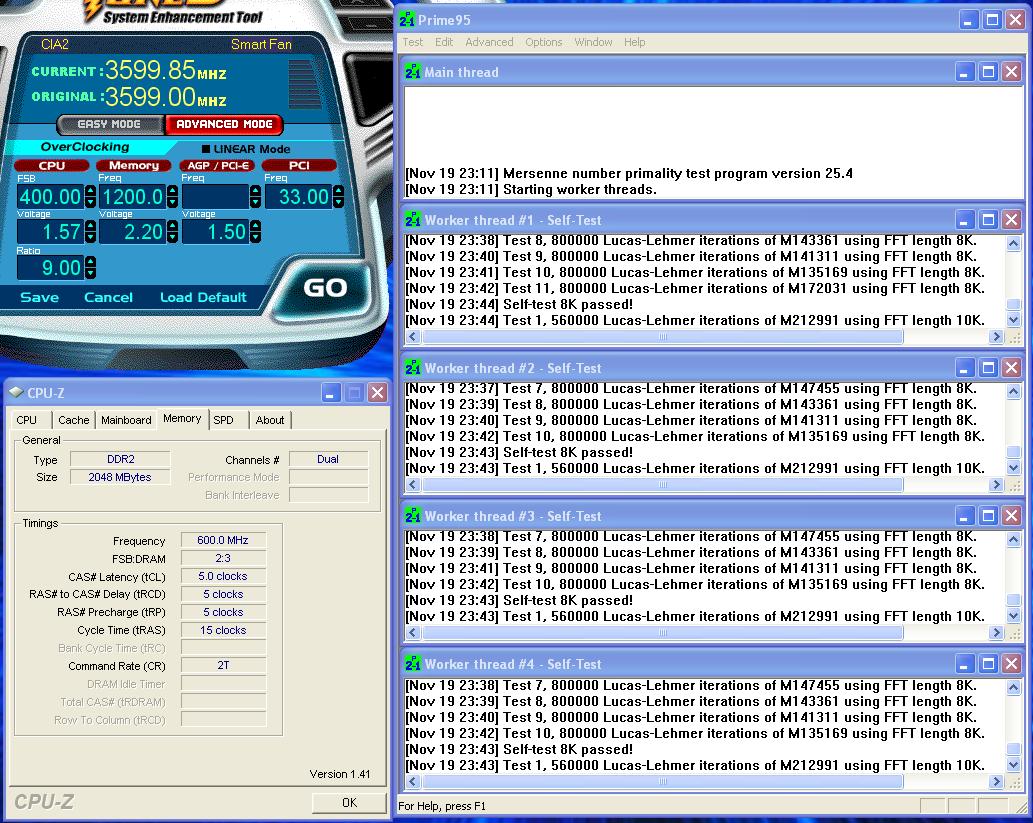Adjust the CPU Ratio 9.00 stepper
The image size is (1033, 823).
[x=90, y=268]
